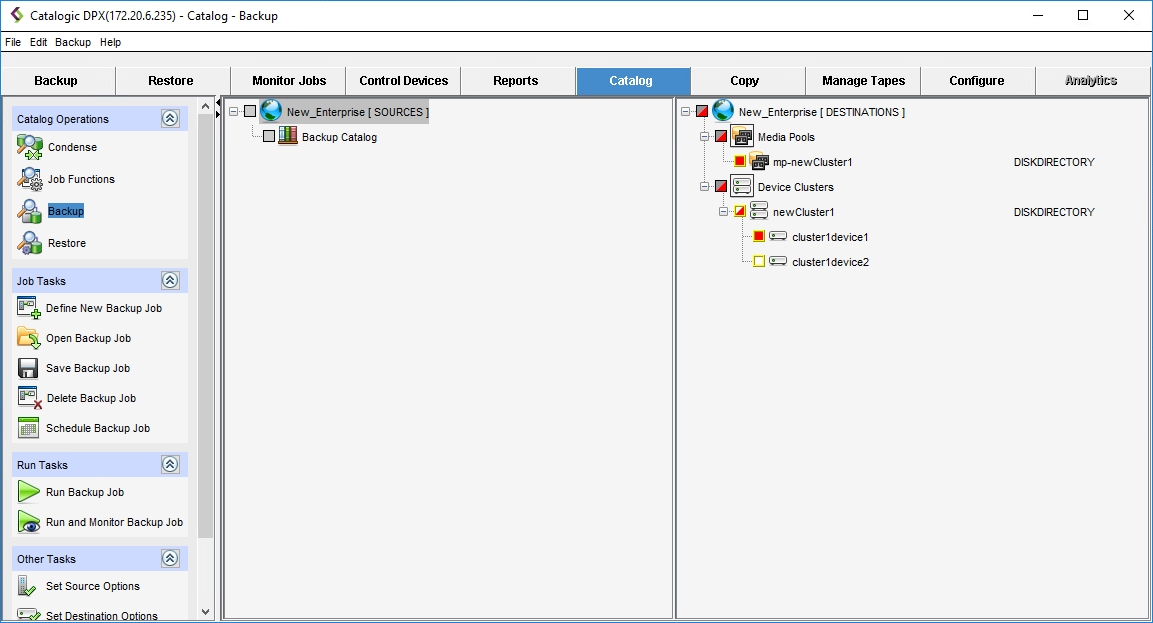
Task: Click the Open Backup Job link
Action: (x=88, y=338)
